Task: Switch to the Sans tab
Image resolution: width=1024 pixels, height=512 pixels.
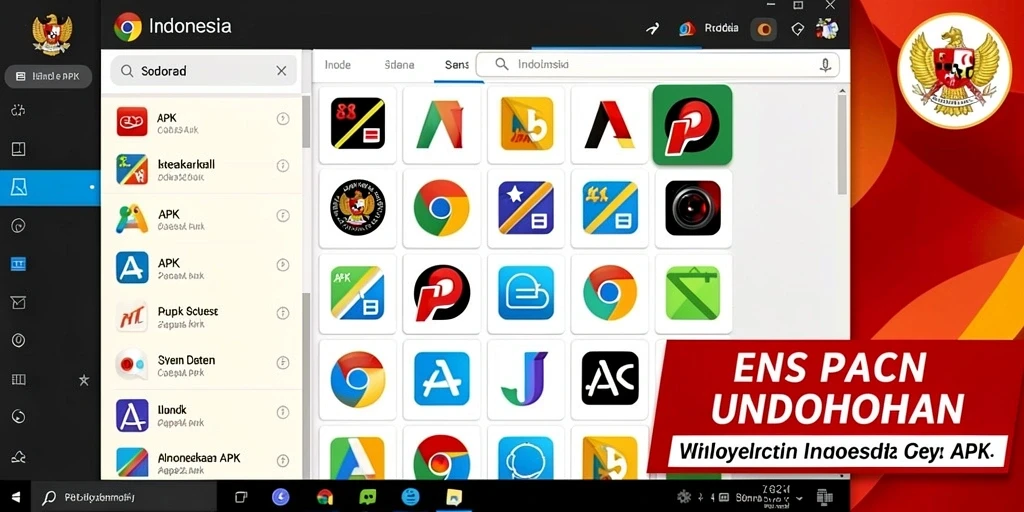Action: (457, 65)
